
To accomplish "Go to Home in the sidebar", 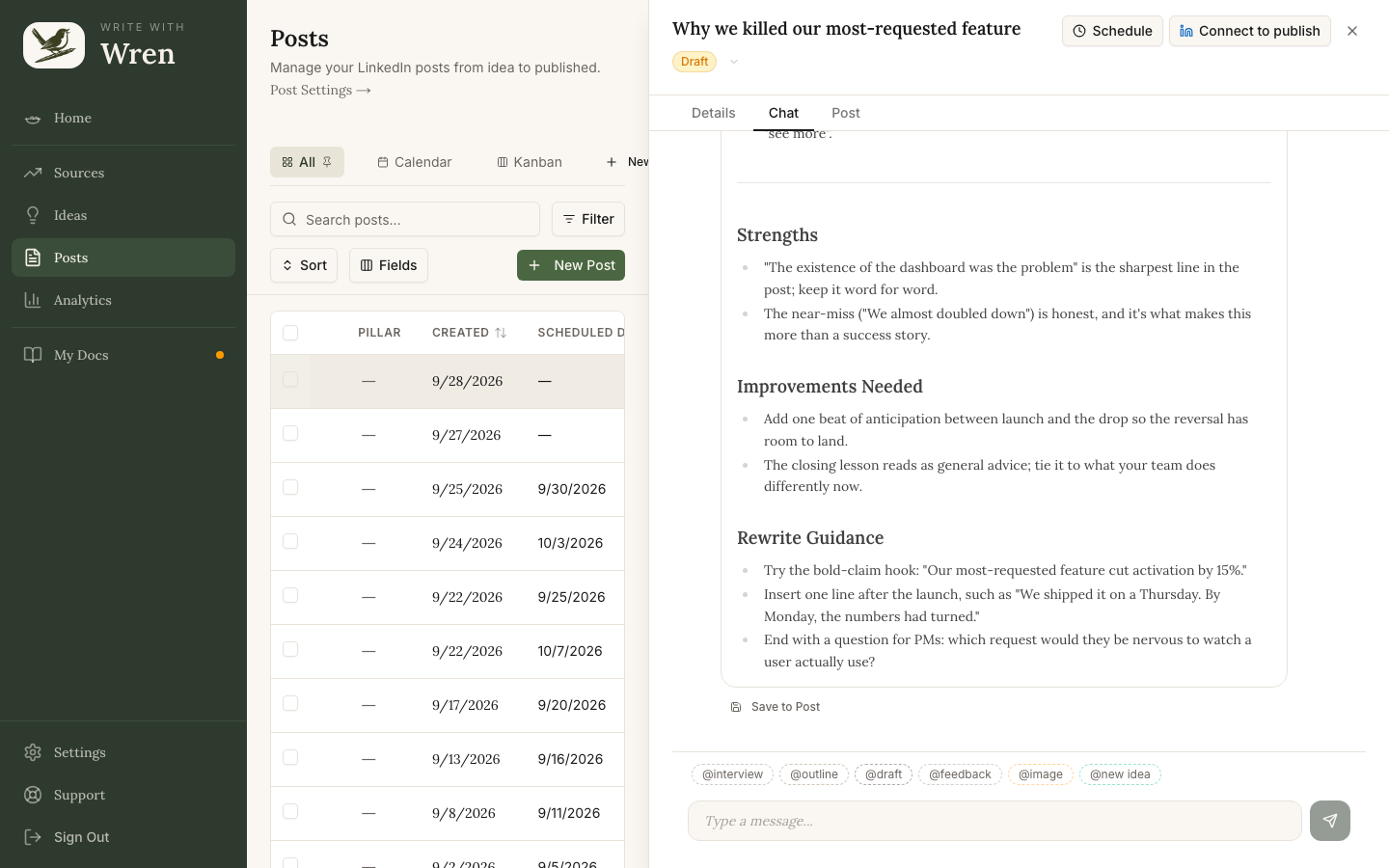I will coord(123,118).
